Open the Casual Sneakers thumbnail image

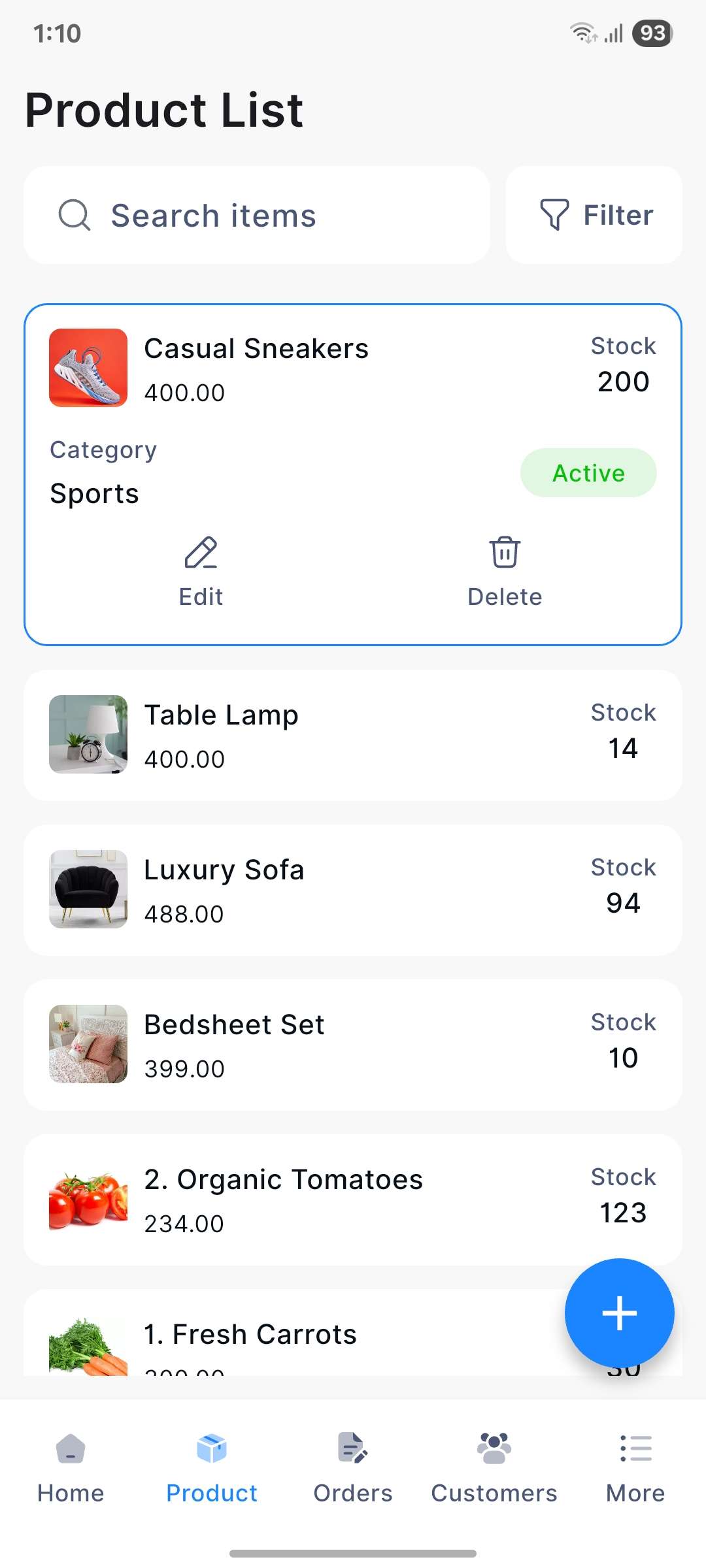pos(88,368)
